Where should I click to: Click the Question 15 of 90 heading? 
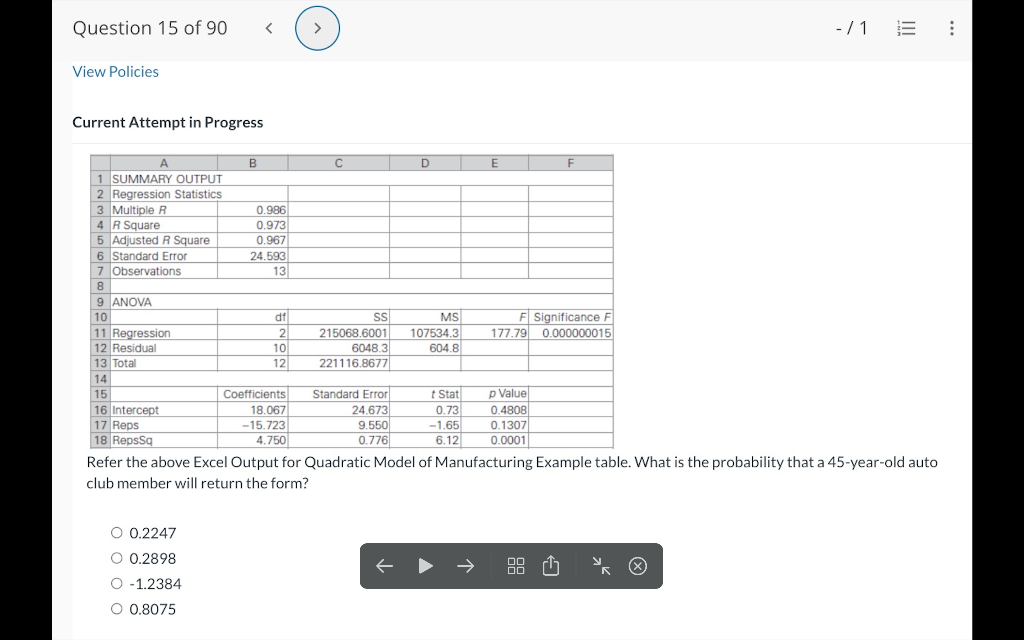[x=150, y=28]
